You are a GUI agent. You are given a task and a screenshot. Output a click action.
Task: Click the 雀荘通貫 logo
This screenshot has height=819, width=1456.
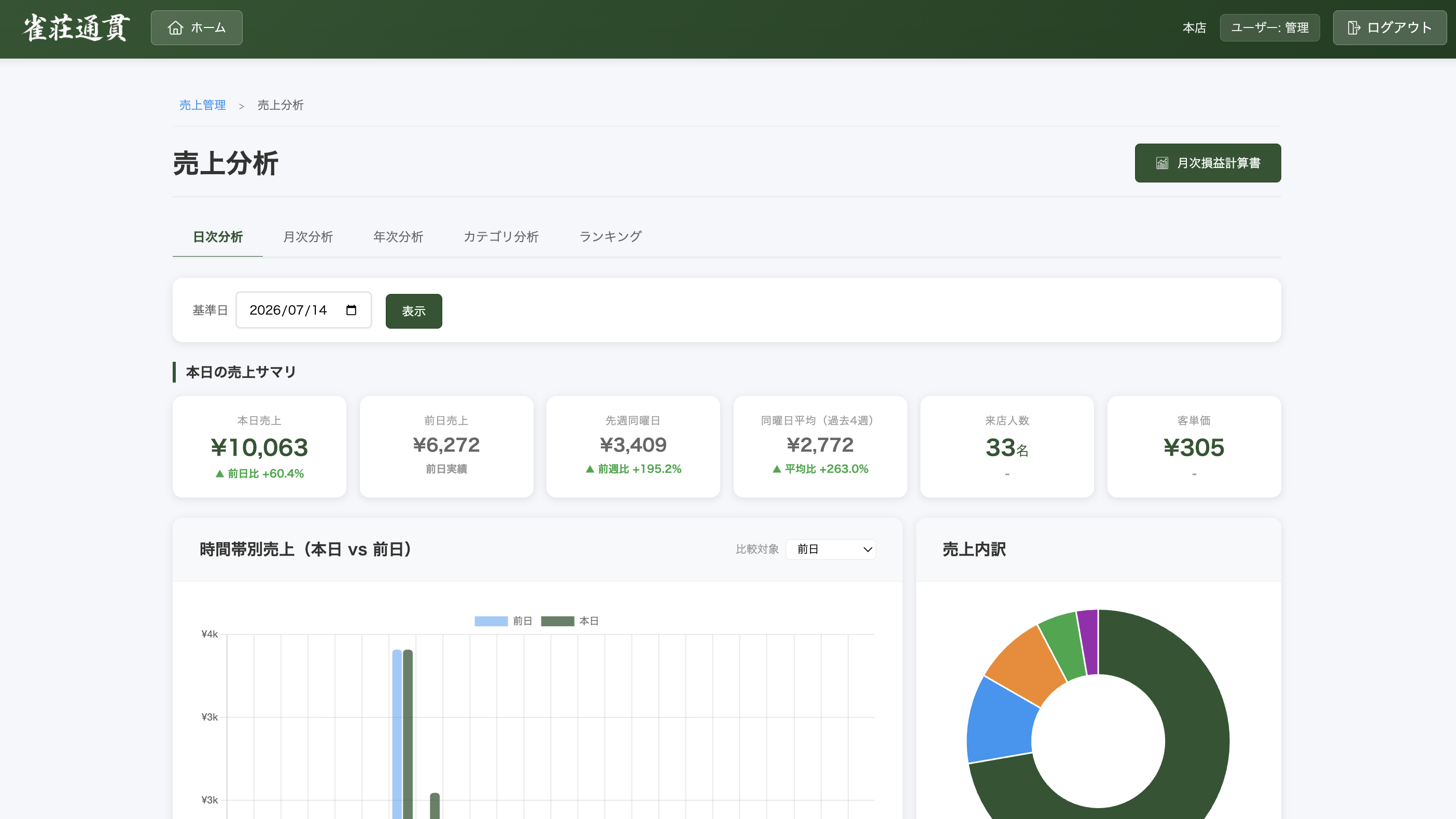(x=76, y=27)
